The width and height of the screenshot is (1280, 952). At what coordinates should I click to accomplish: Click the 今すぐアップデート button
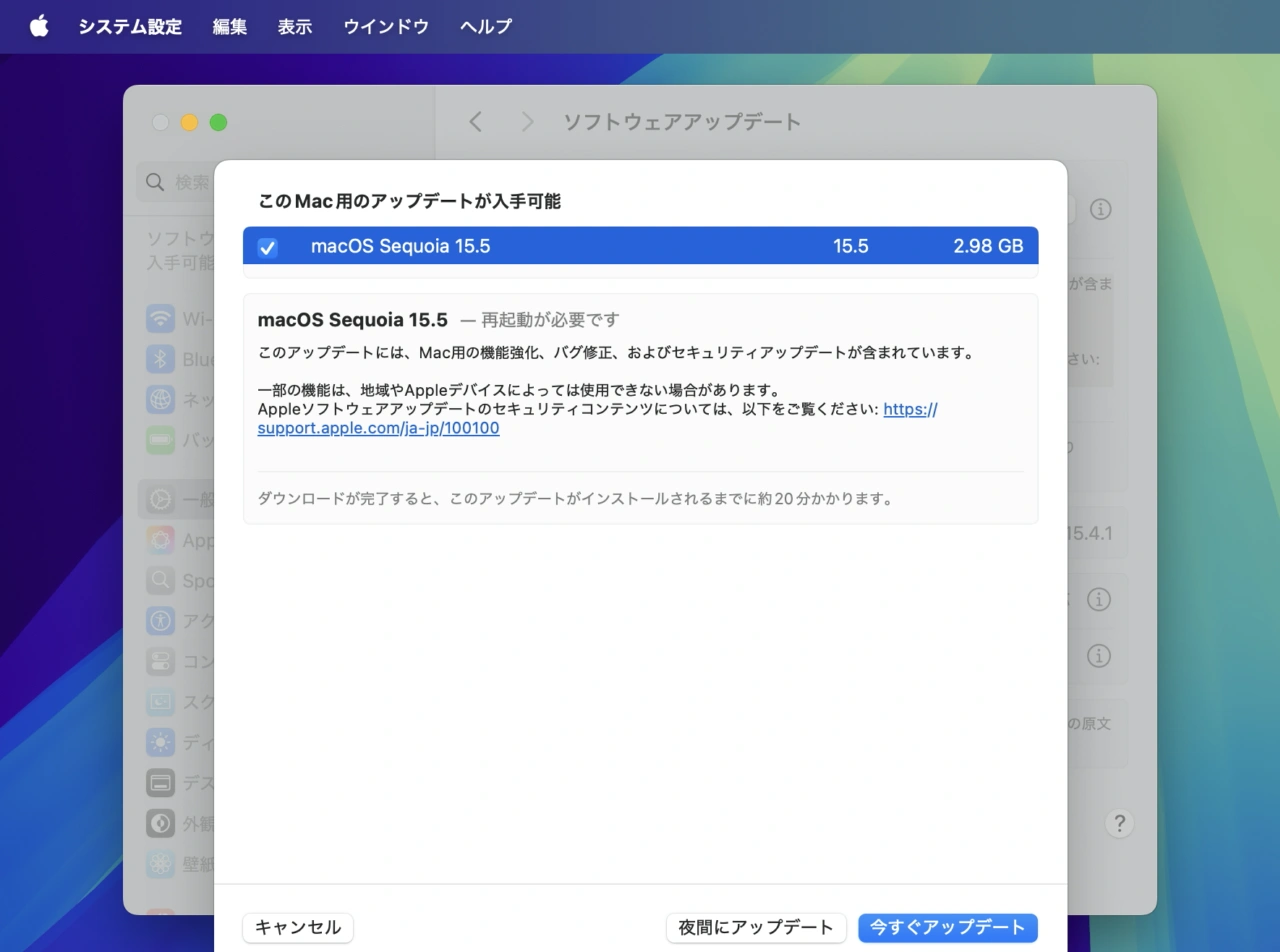[947, 928]
